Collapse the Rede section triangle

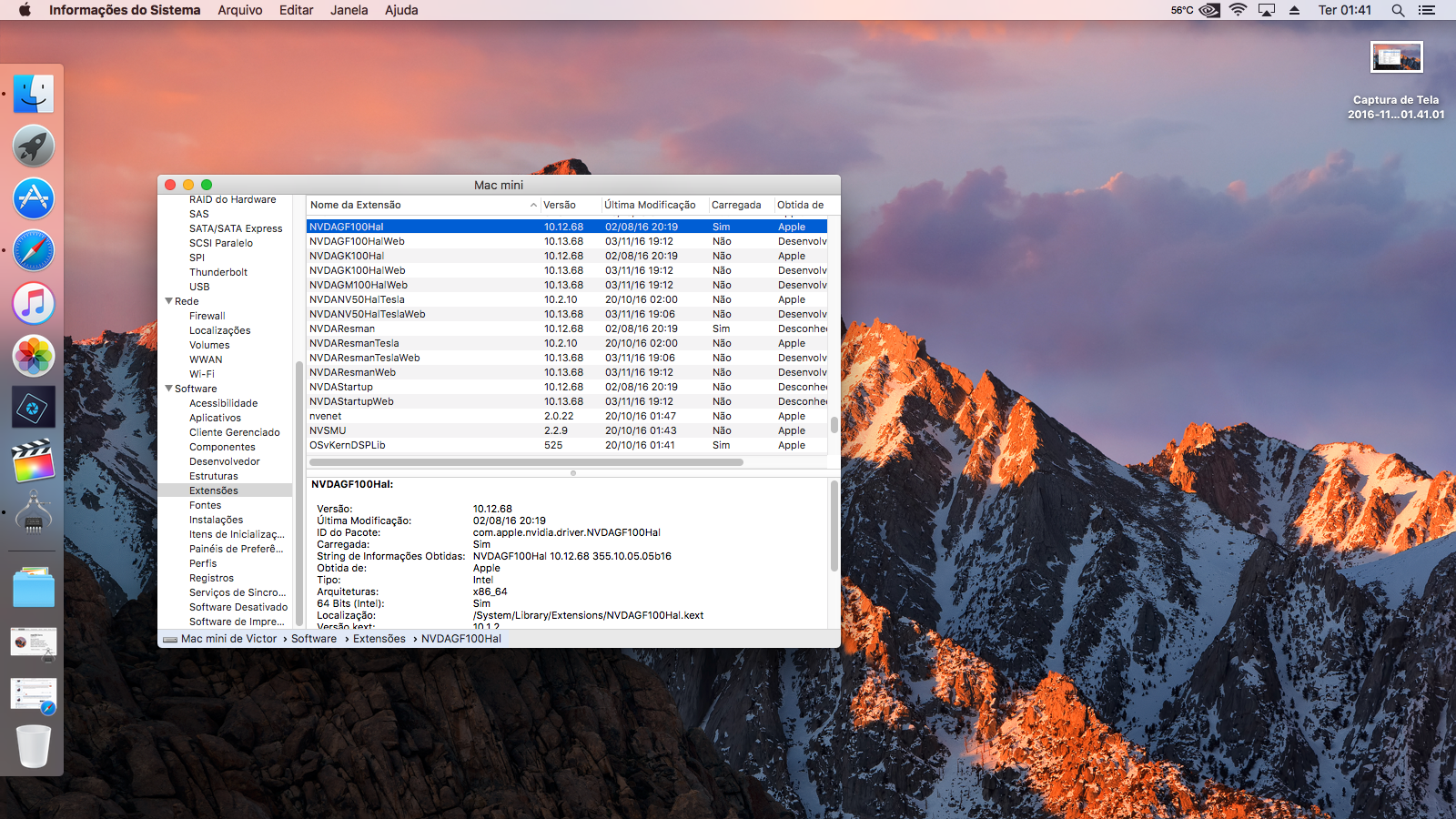point(168,301)
